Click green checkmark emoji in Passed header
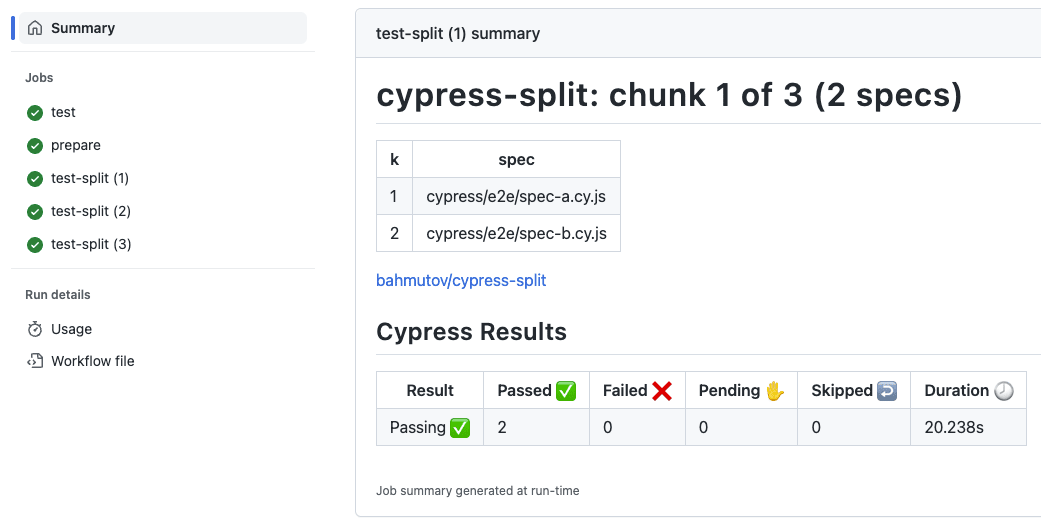The height and width of the screenshot is (524, 1041). tap(566, 391)
